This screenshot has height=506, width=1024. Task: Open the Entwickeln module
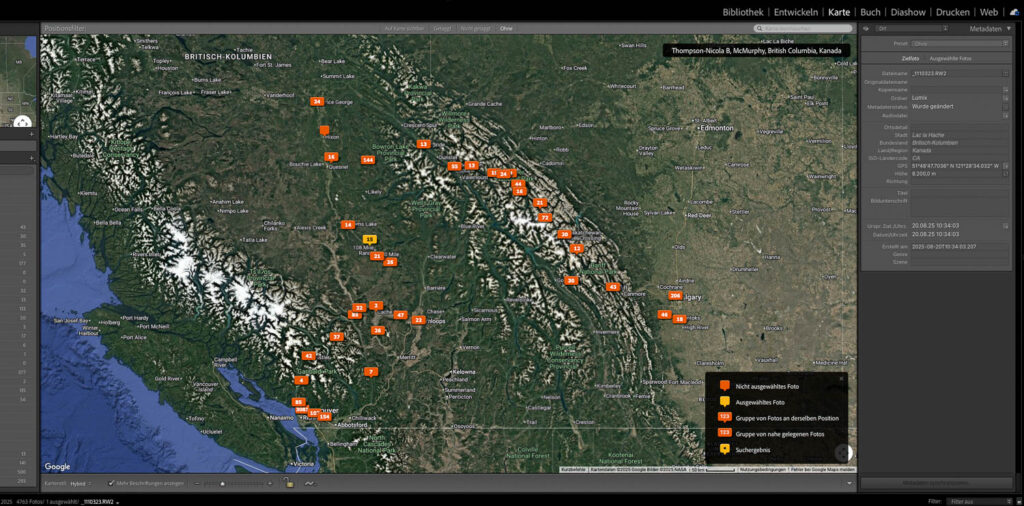pyautogui.click(x=796, y=12)
